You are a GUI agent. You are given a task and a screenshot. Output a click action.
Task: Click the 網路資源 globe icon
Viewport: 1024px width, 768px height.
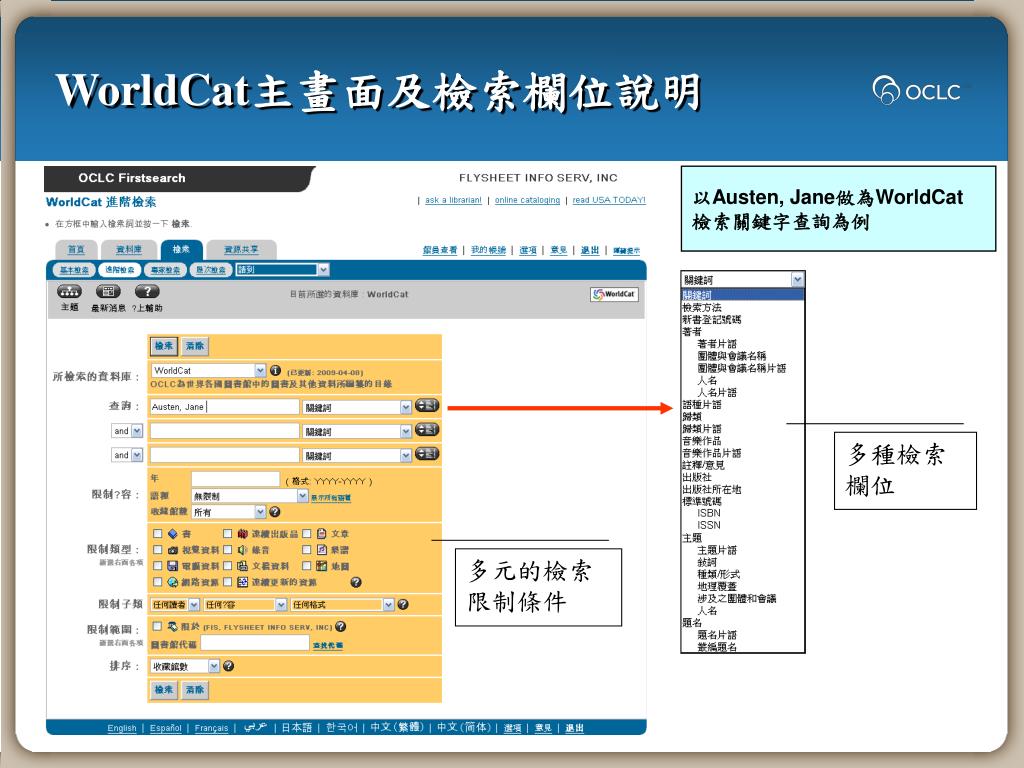172,582
